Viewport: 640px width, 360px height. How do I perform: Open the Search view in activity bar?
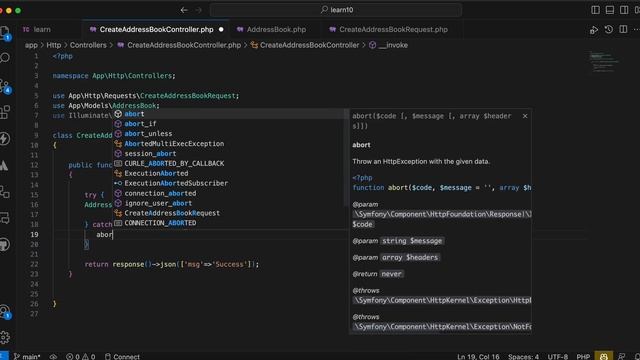(5, 58)
